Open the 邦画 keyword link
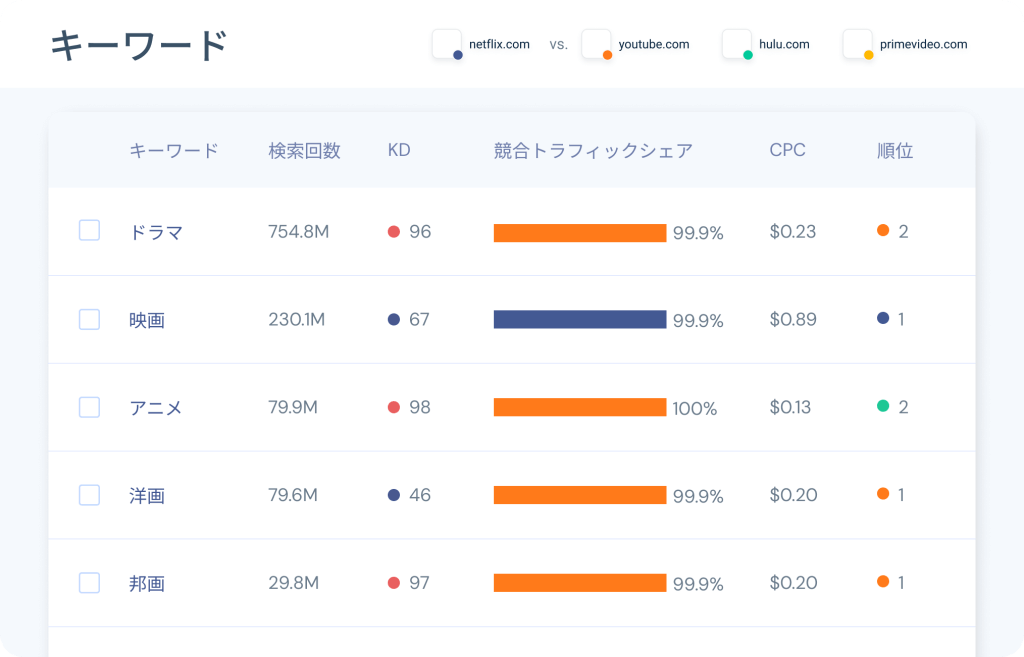Screen dimensions: 1024x657 [147, 583]
